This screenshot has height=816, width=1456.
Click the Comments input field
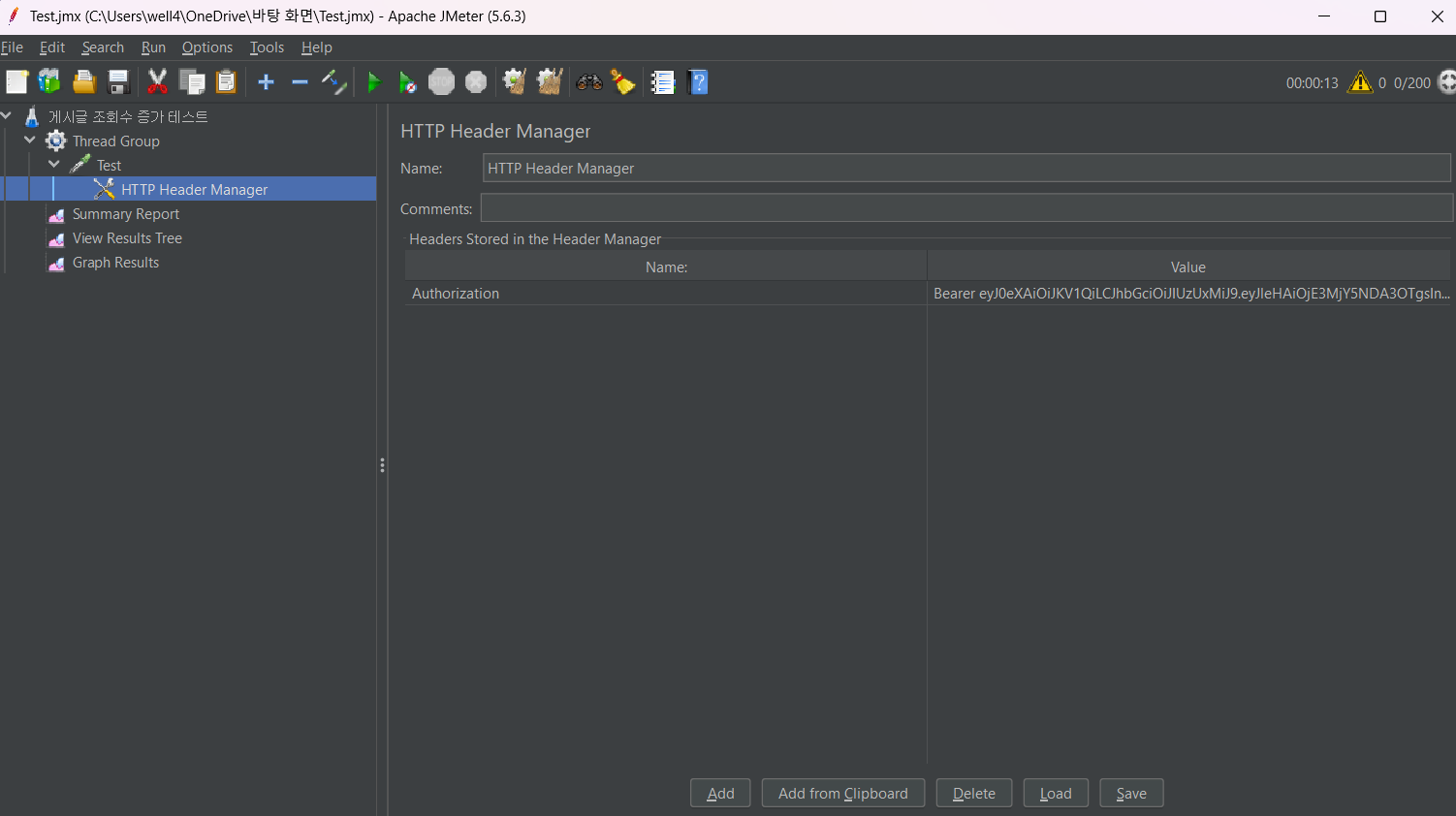click(966, 208)
